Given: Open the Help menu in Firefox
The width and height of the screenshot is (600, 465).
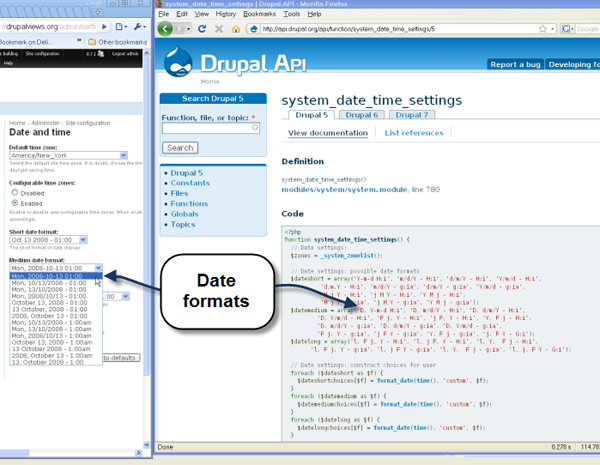Looking at the screenshot, I should click(x=314, y=14).
